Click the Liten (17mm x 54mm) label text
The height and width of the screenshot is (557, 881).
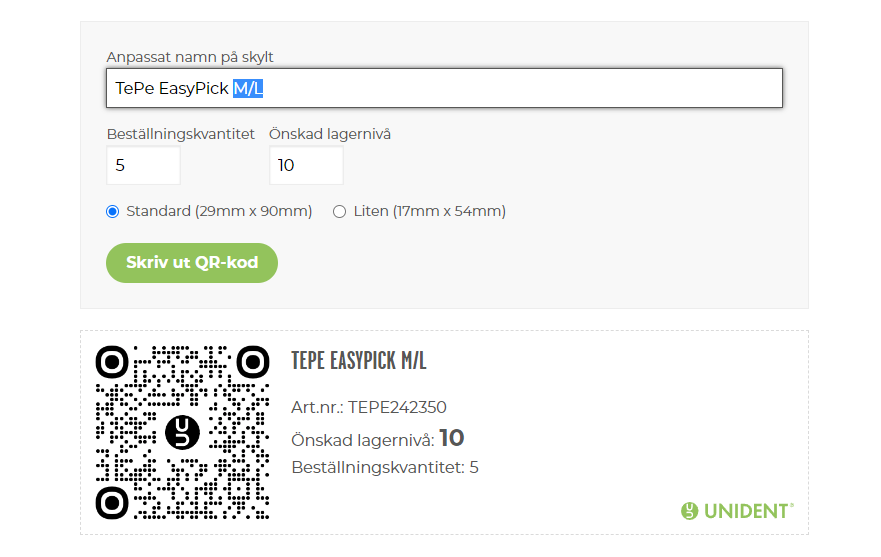point(430,211)
